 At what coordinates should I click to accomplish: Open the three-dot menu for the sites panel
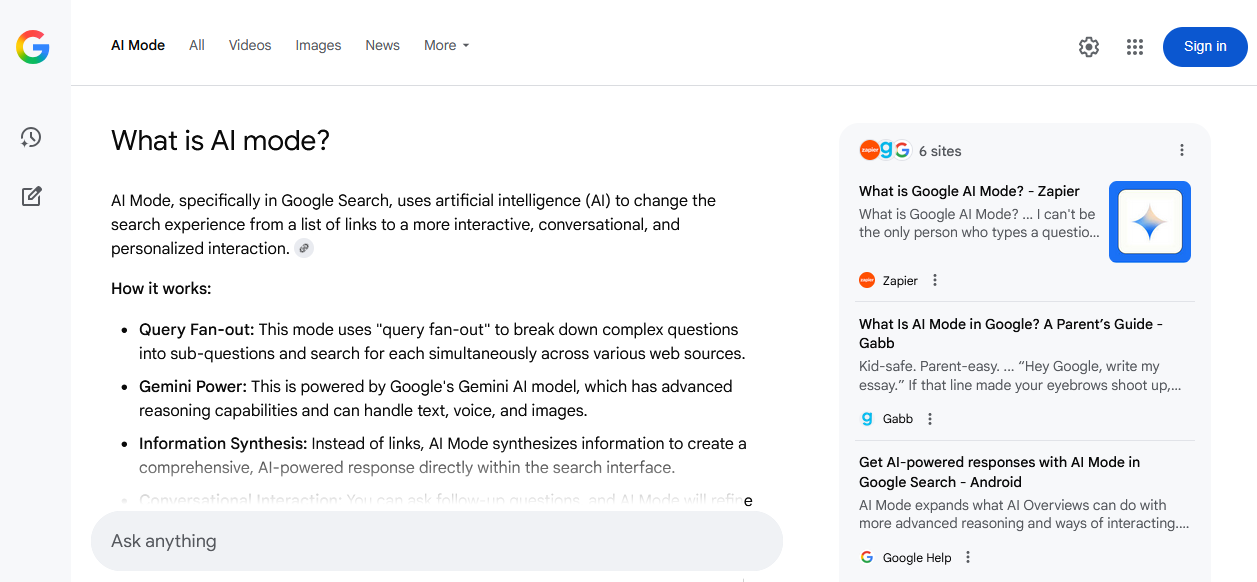[x=1182, y=149]
